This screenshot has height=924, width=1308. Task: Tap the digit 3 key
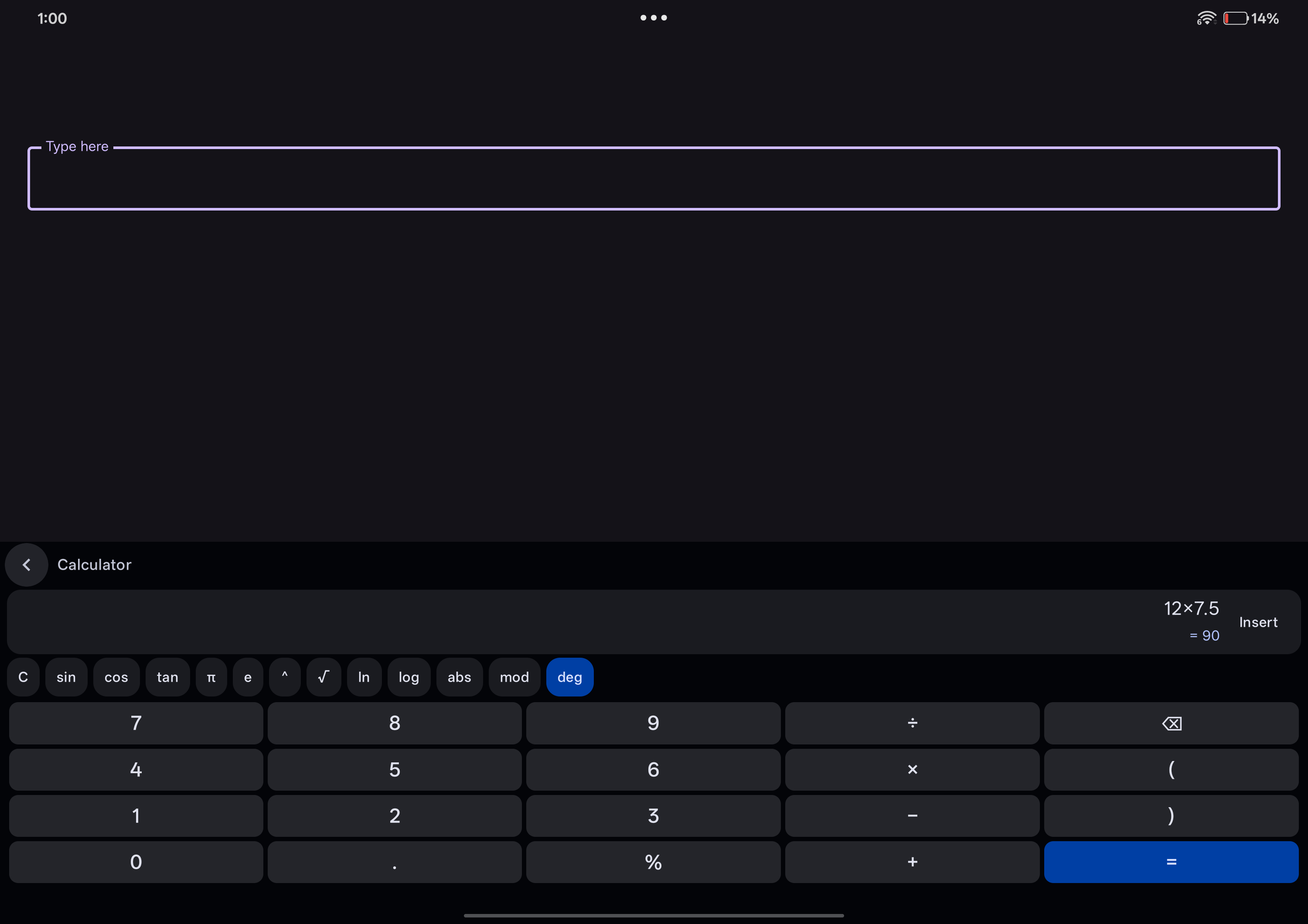pyautogui.click(x=653, y=816)
